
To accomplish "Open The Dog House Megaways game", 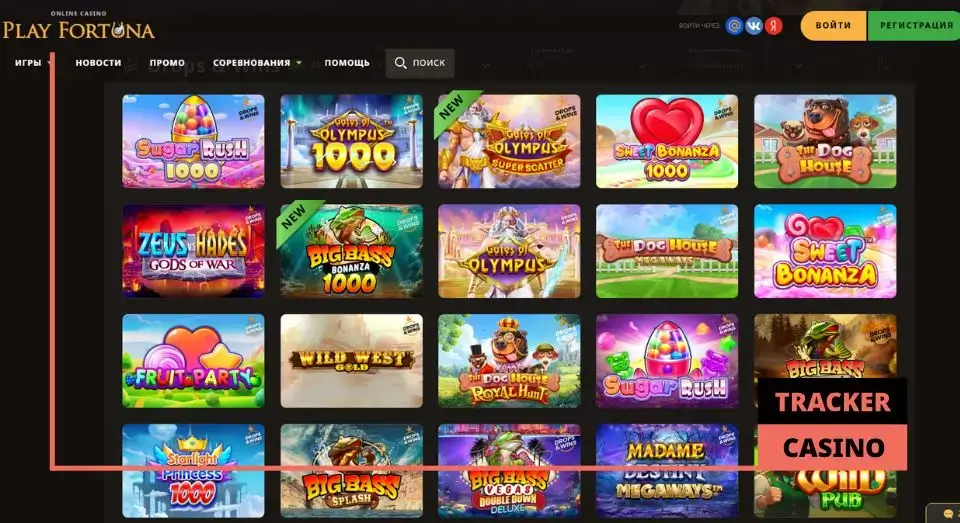I will pos(667,251).
